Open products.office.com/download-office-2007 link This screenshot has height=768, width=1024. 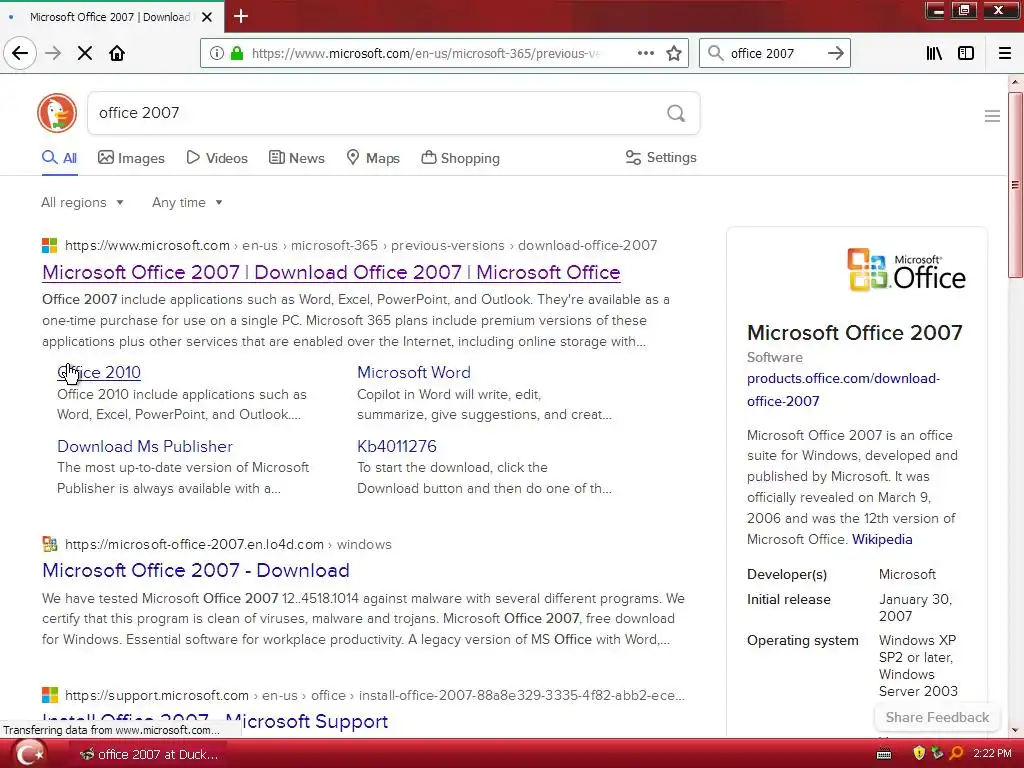click(843, 389)
